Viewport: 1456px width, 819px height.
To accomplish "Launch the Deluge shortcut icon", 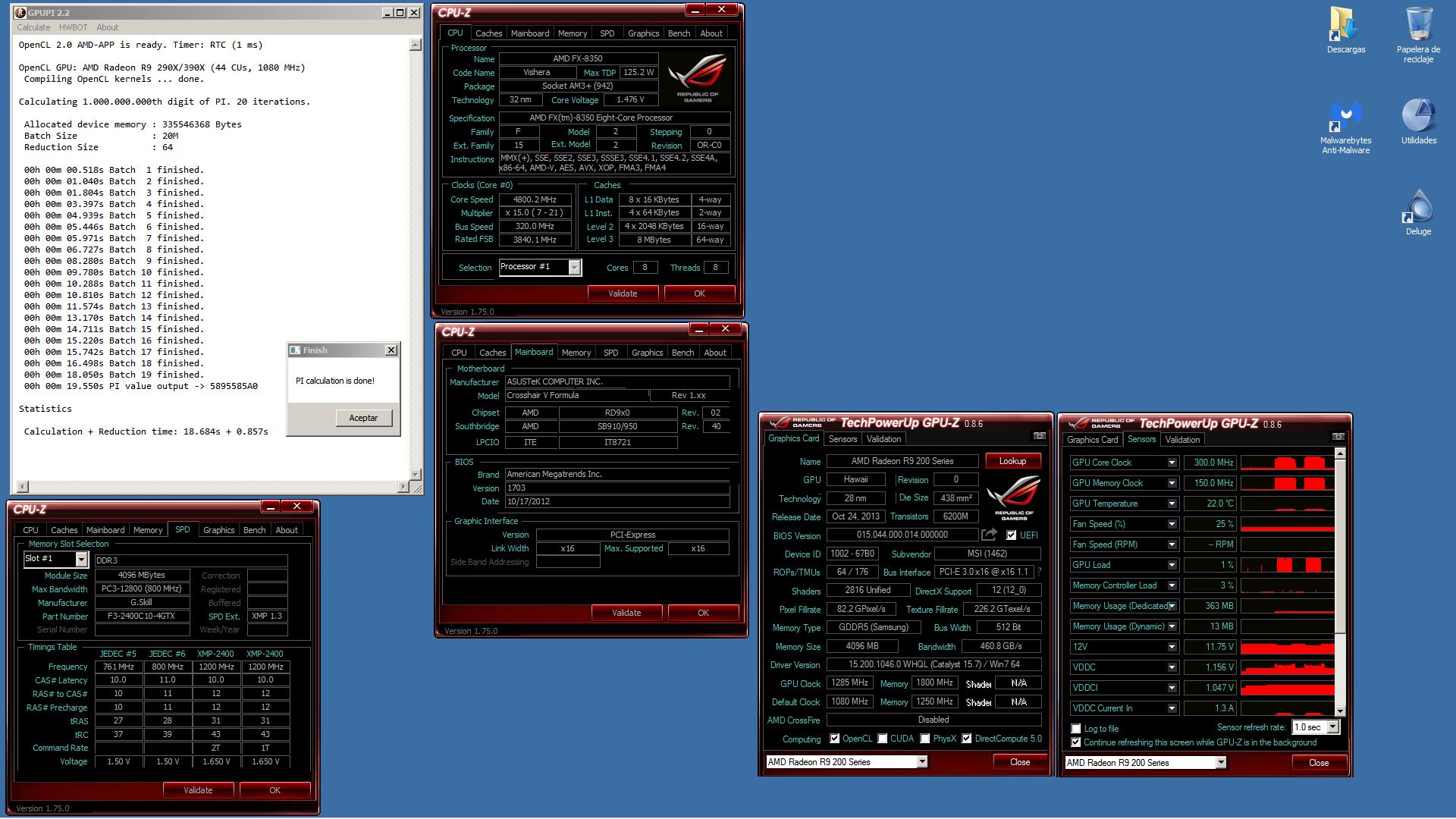I will coord(1418,212).
